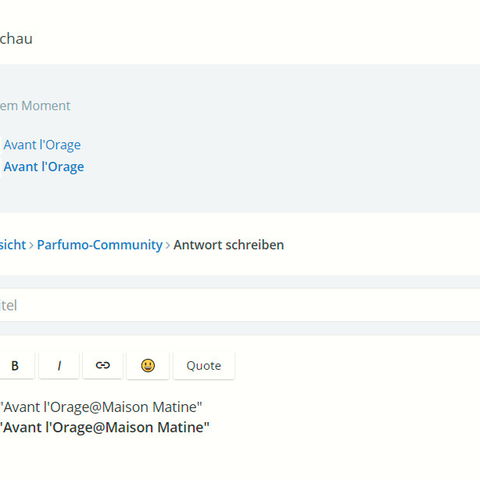
Task: Click the Quote button in editor toolbar
Action: pos(204,366)
